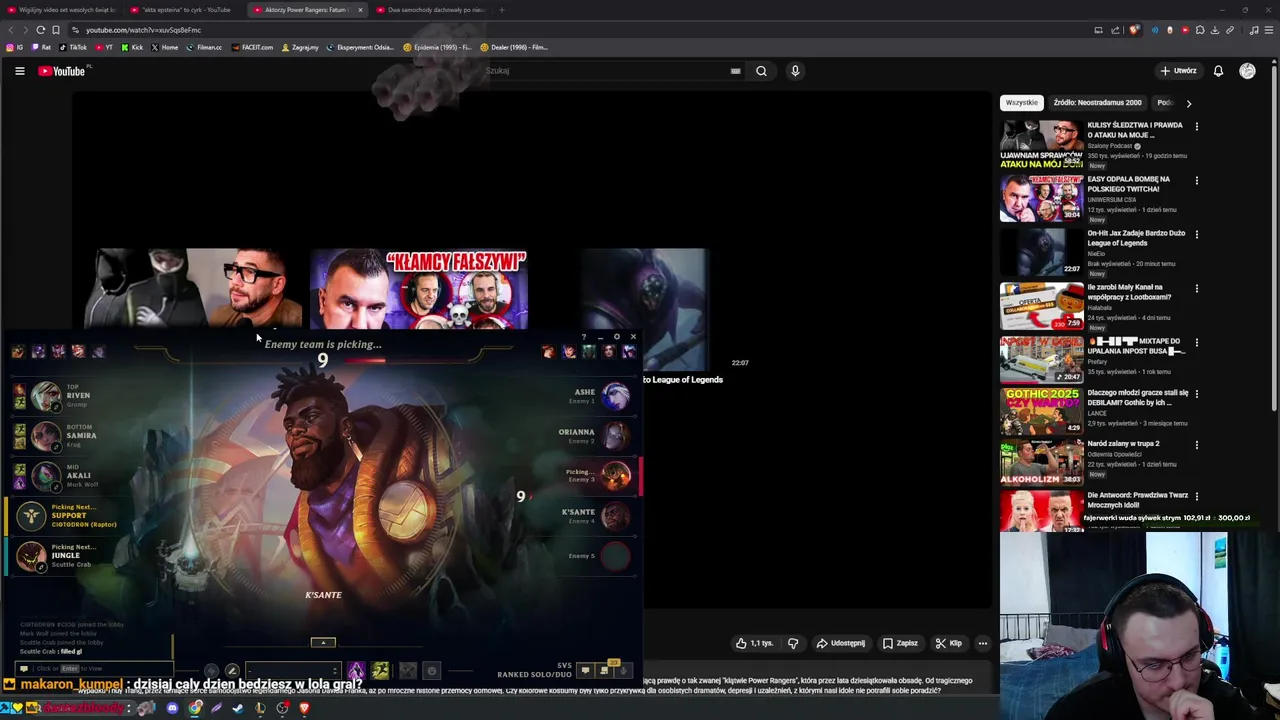Open options menu for On-Hit Jax video

1196,234
